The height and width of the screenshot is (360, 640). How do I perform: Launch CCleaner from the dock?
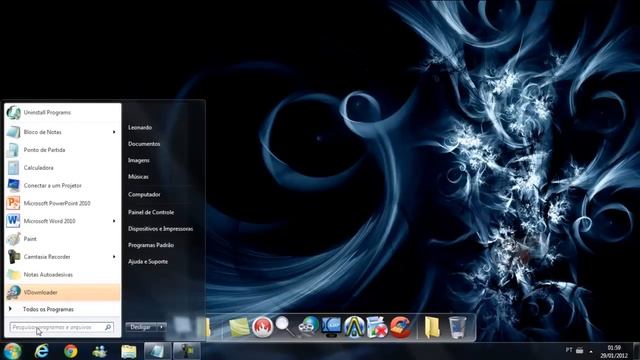[x=400, y=327]
